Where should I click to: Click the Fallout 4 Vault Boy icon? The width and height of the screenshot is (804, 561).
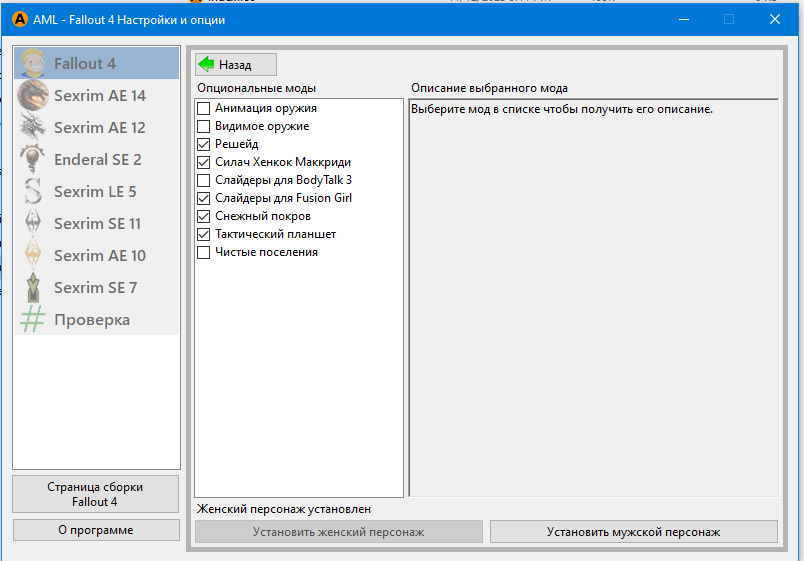tap(34, 63)
